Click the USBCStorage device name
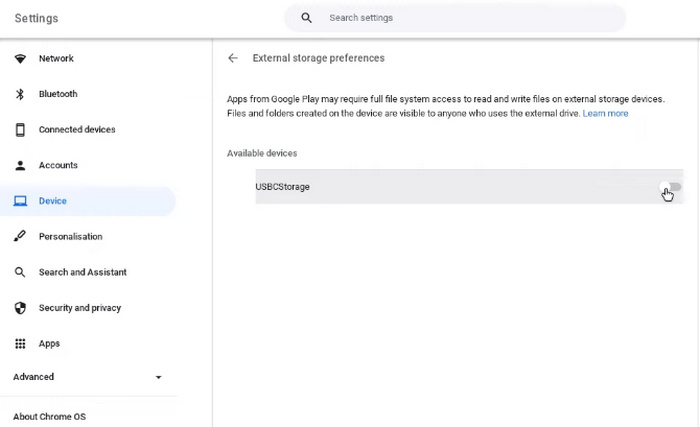The width and height of the screenshot is (700, 427). point(283,187)
